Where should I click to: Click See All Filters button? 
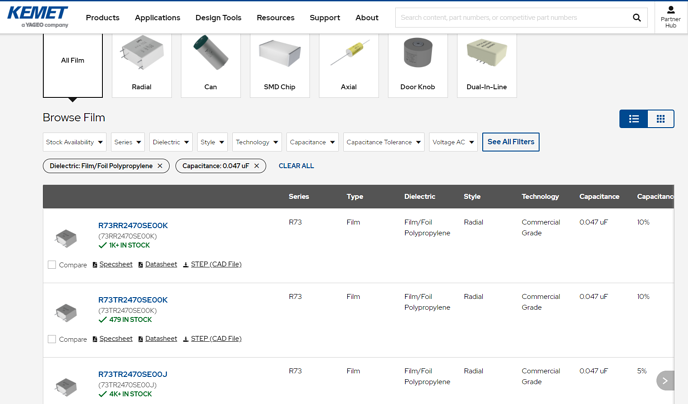tap(511, 142)
